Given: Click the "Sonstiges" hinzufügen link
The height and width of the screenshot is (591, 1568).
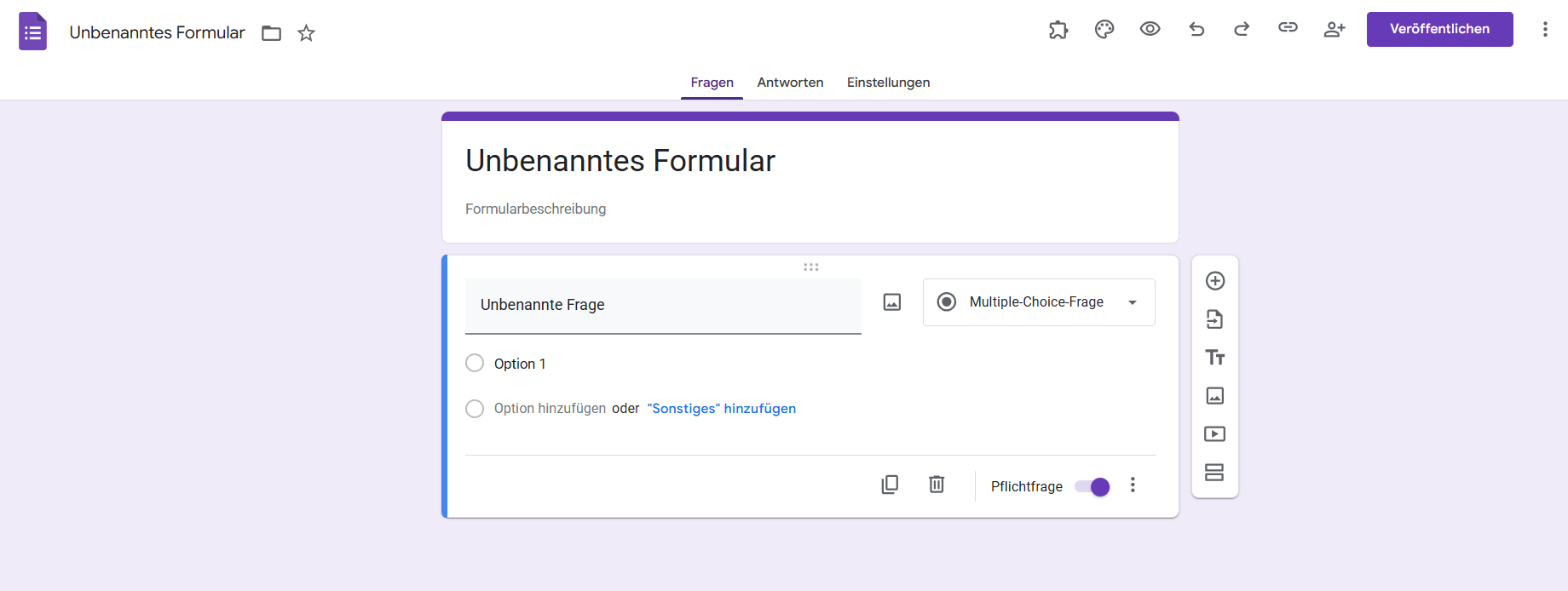Looking at the screenshot, I should pos(721,409).
